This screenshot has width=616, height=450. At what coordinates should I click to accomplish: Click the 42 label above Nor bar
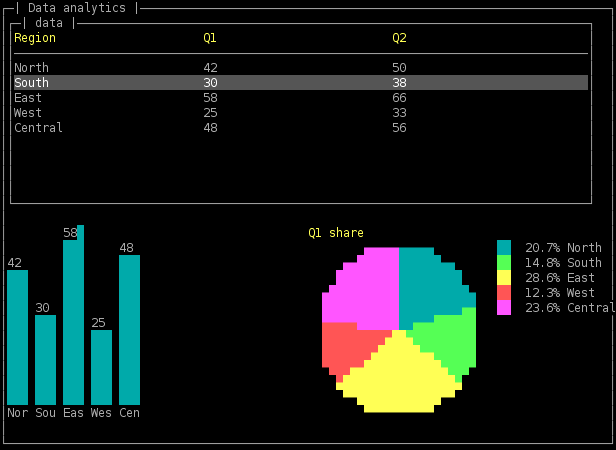pos(14,263)
